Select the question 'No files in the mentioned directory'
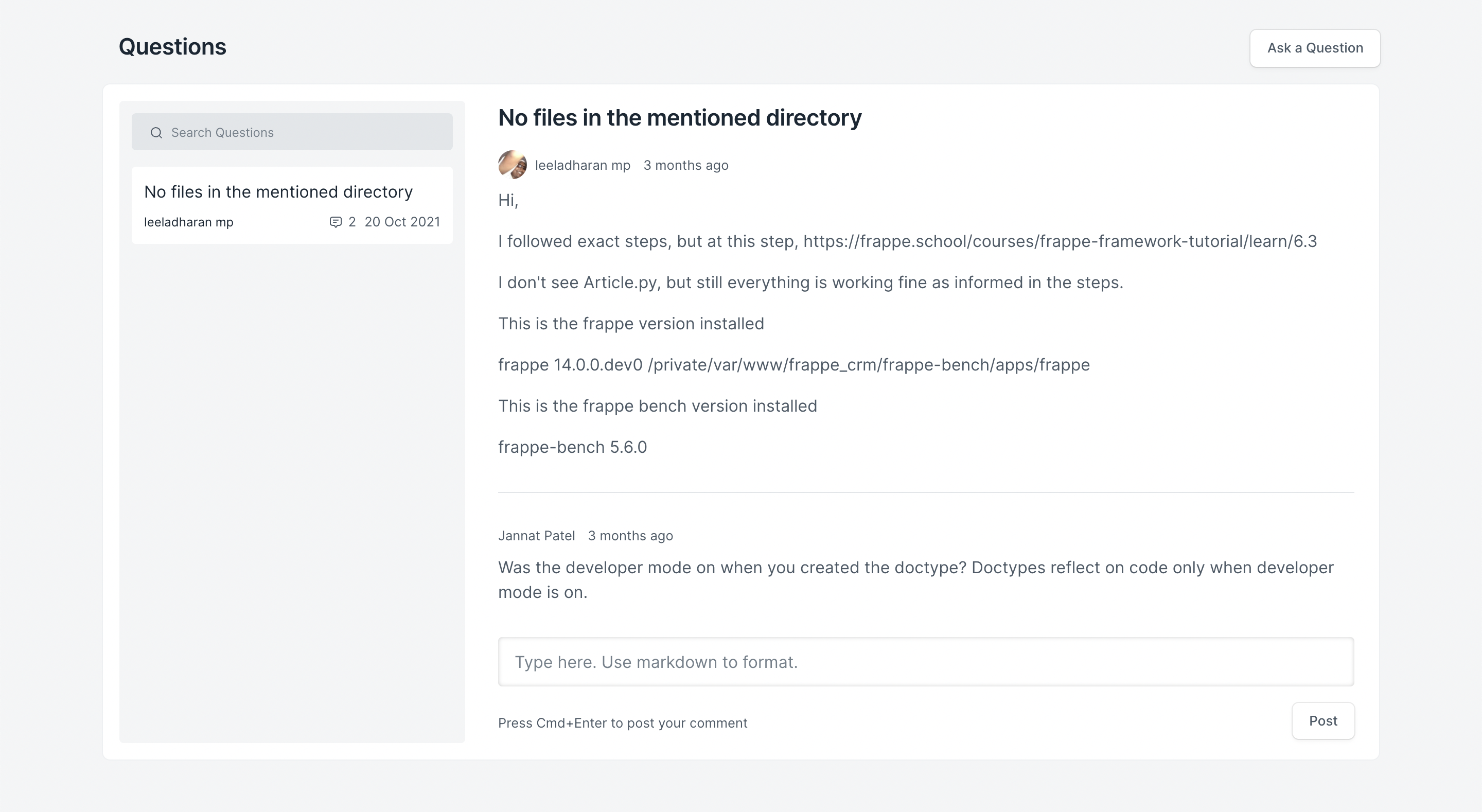The height and width of the screenshot is (812, 1482). 278,191
